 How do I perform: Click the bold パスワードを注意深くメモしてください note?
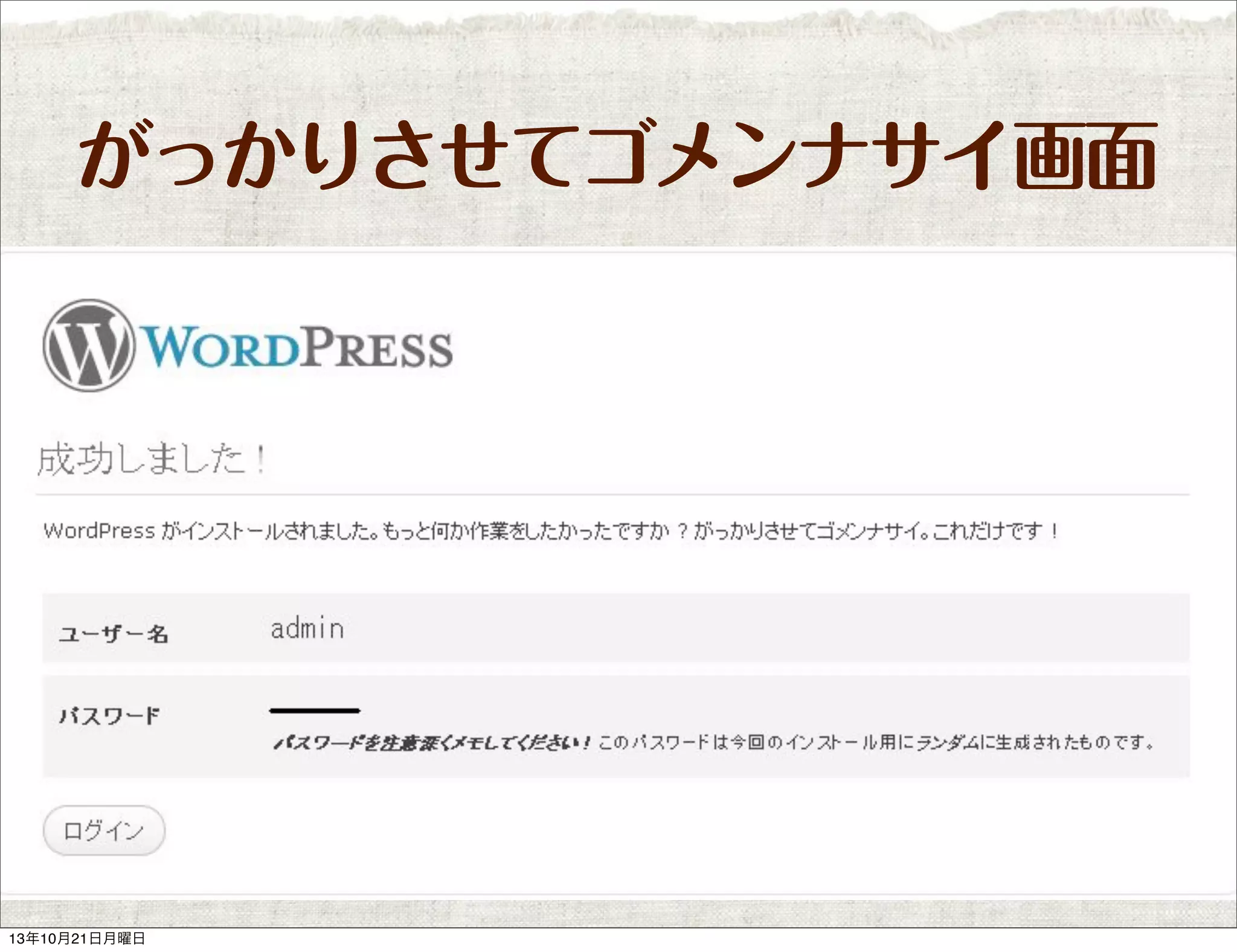point(432,742)
